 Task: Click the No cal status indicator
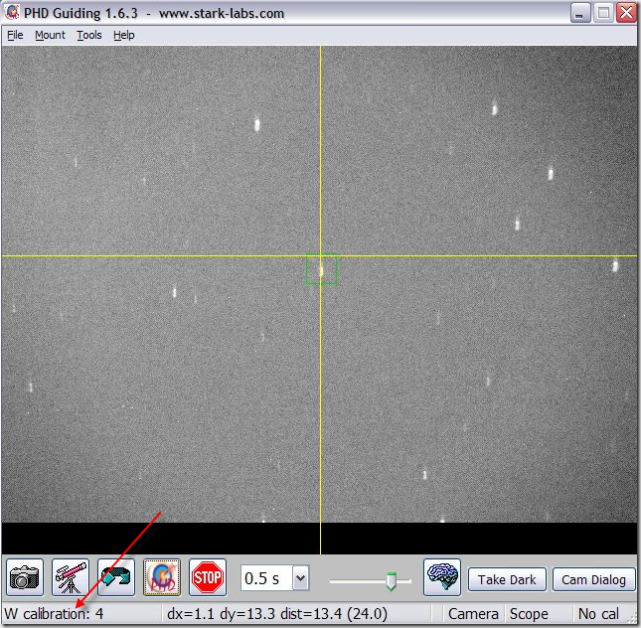pyautogui.click(x=598, y=613)
